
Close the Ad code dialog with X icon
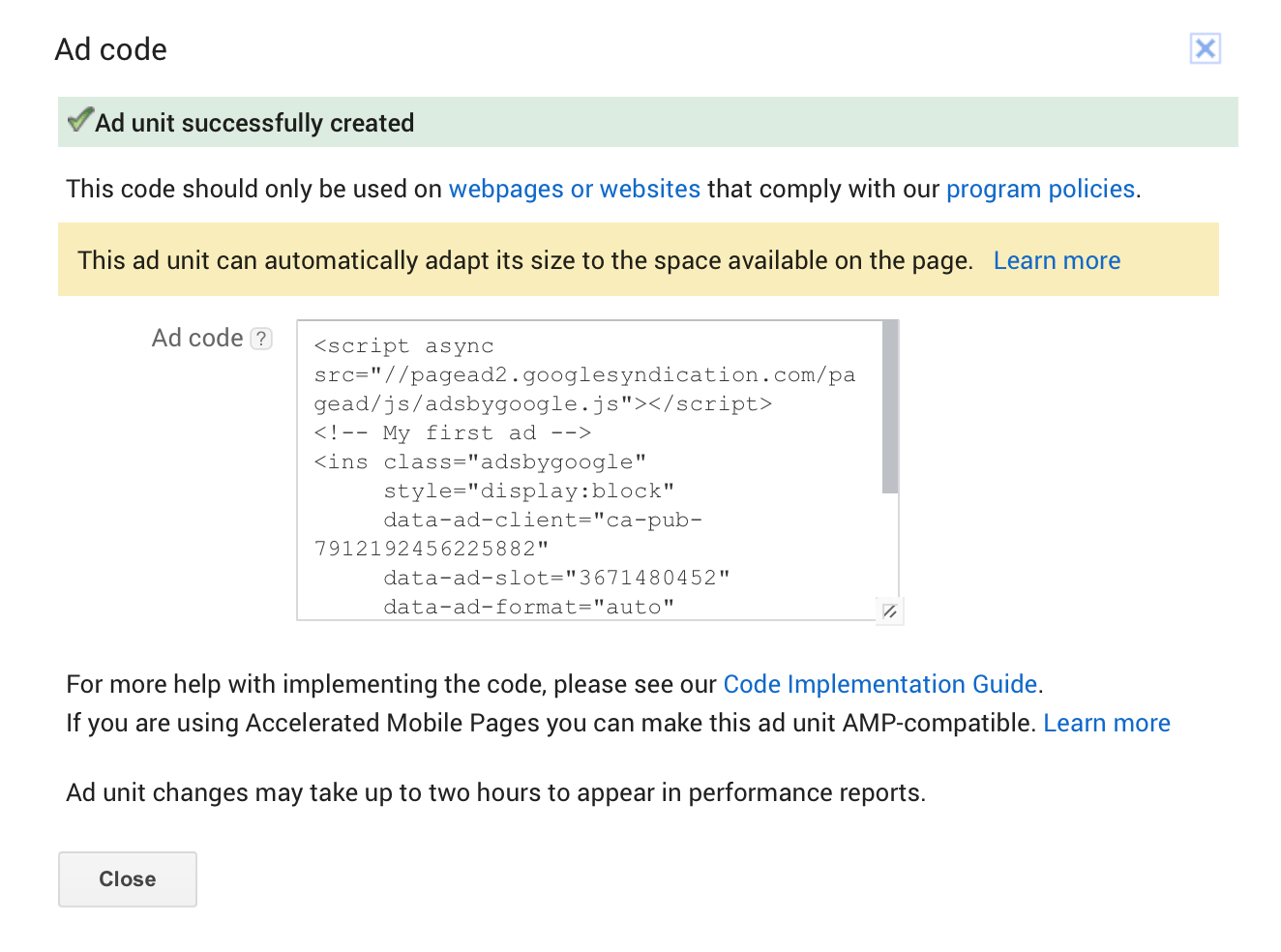[x=1205, y=48]
